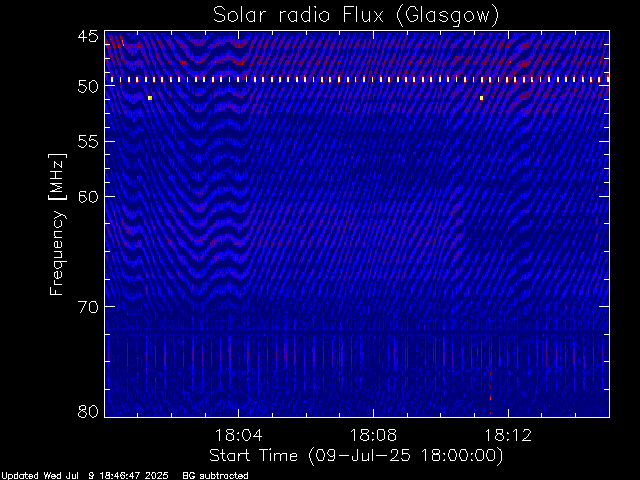Click the "80" frequency tick label

(88, 411)
